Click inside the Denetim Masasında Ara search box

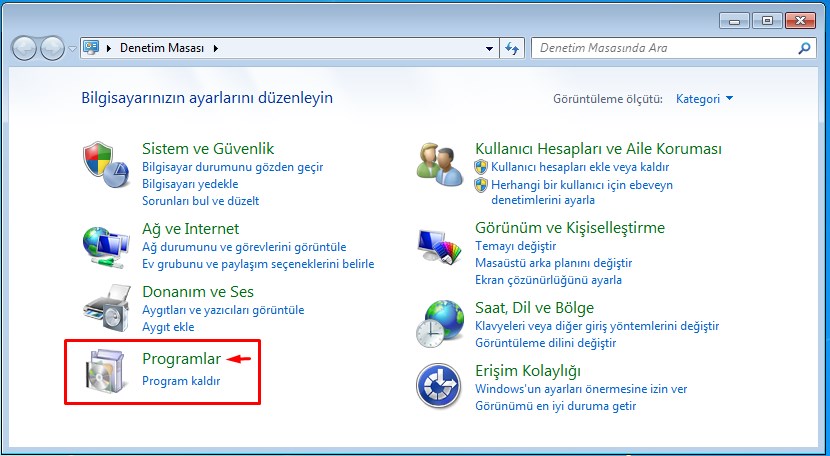click(x=665, y=48)
